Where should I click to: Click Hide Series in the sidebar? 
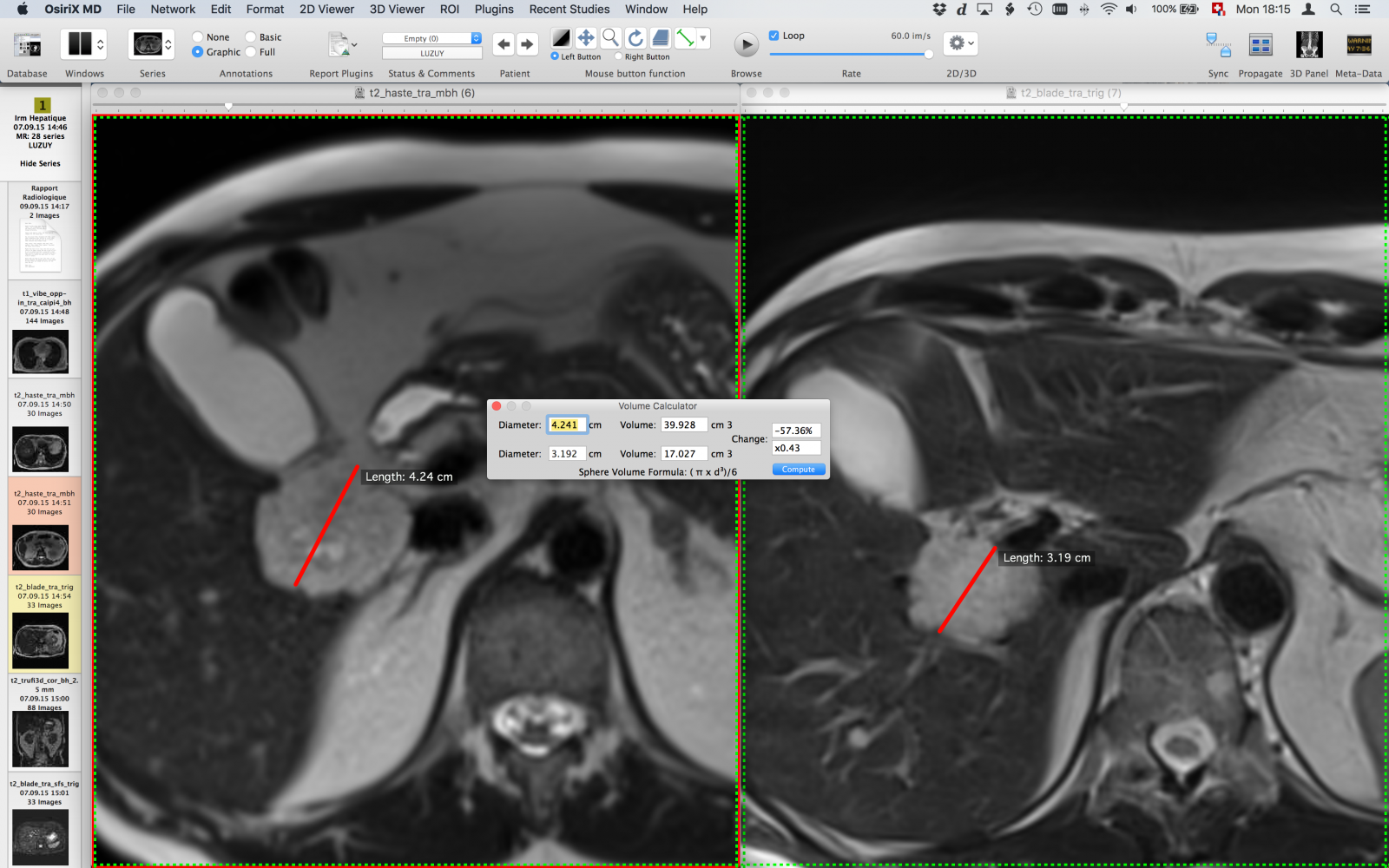(x=39, y=163)
